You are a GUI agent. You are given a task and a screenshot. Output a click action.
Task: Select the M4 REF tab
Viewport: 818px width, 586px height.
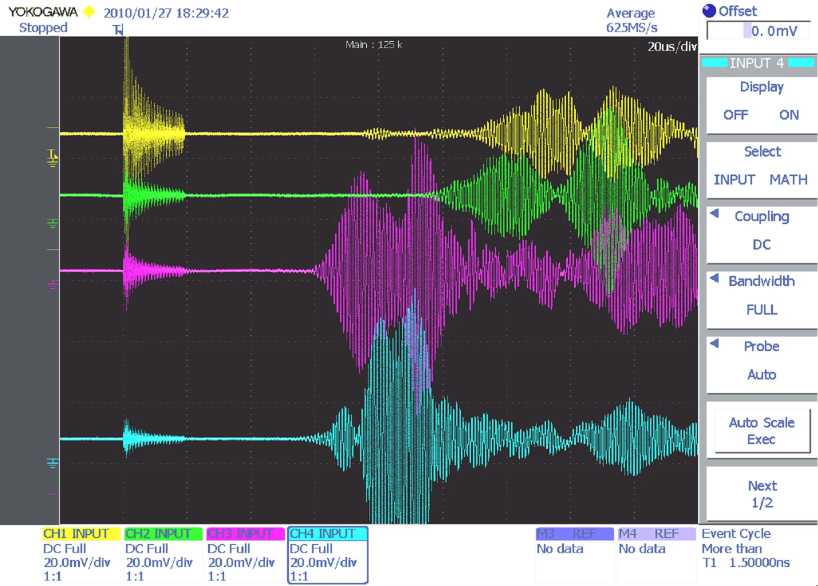pos(657,534)
